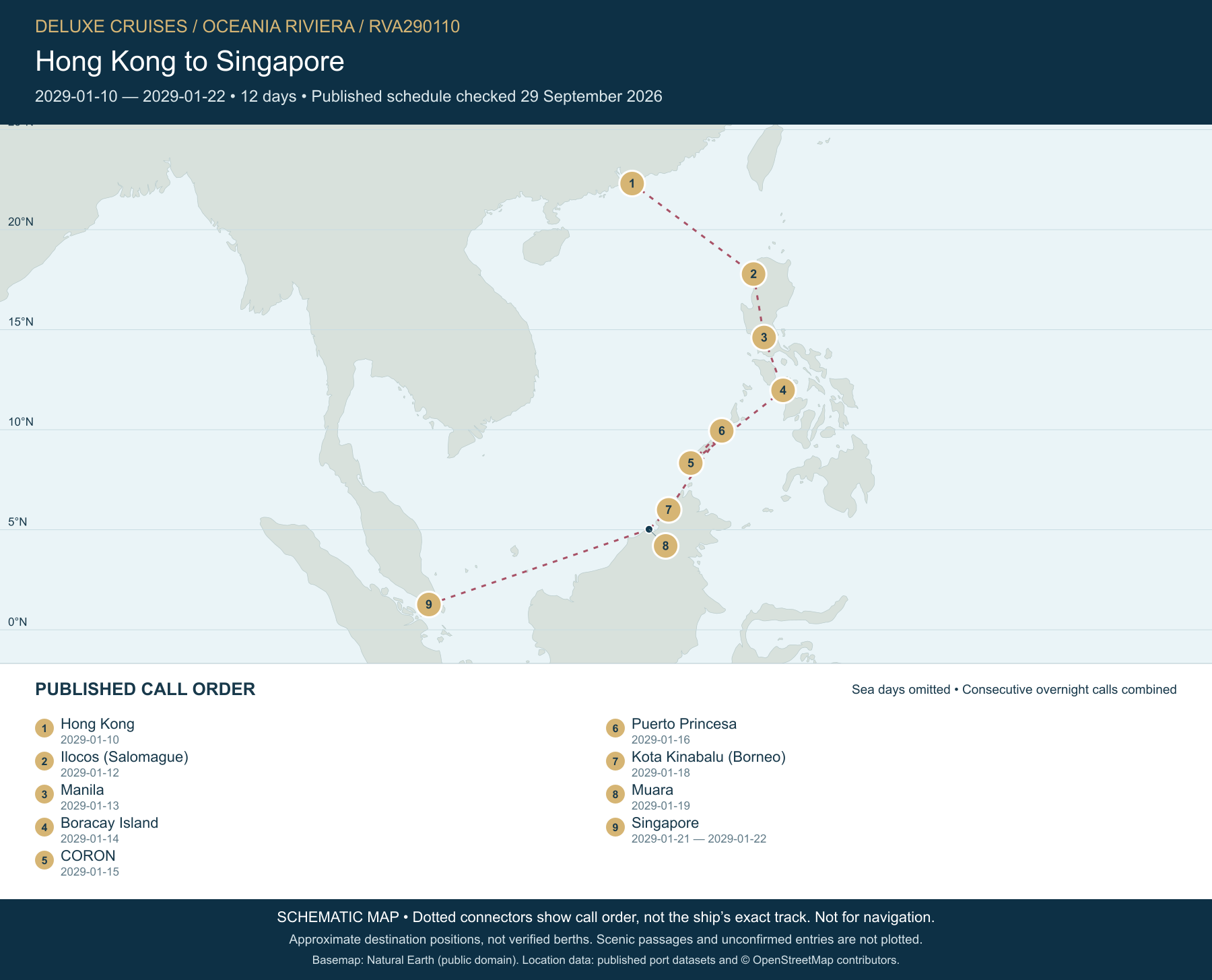
Task: Click the small dark dot beside marker 8
Action: (649, 529)
